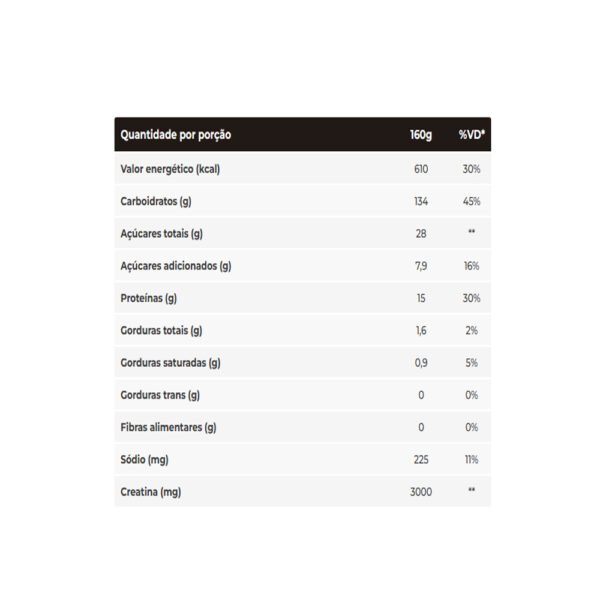The height and width of the screenshot is (600, 600).
Task: Click the Gorduras trans (g) label
Action: coord(160,395)
